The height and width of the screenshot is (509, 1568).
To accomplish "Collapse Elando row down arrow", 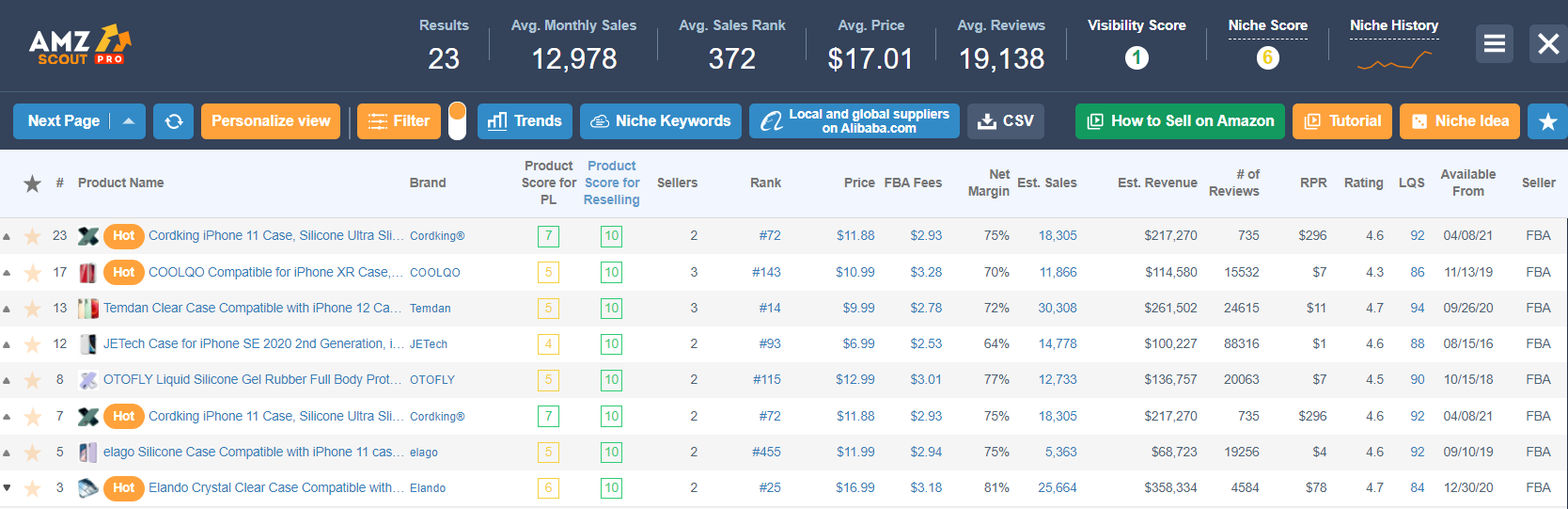I will coord(7,487).
